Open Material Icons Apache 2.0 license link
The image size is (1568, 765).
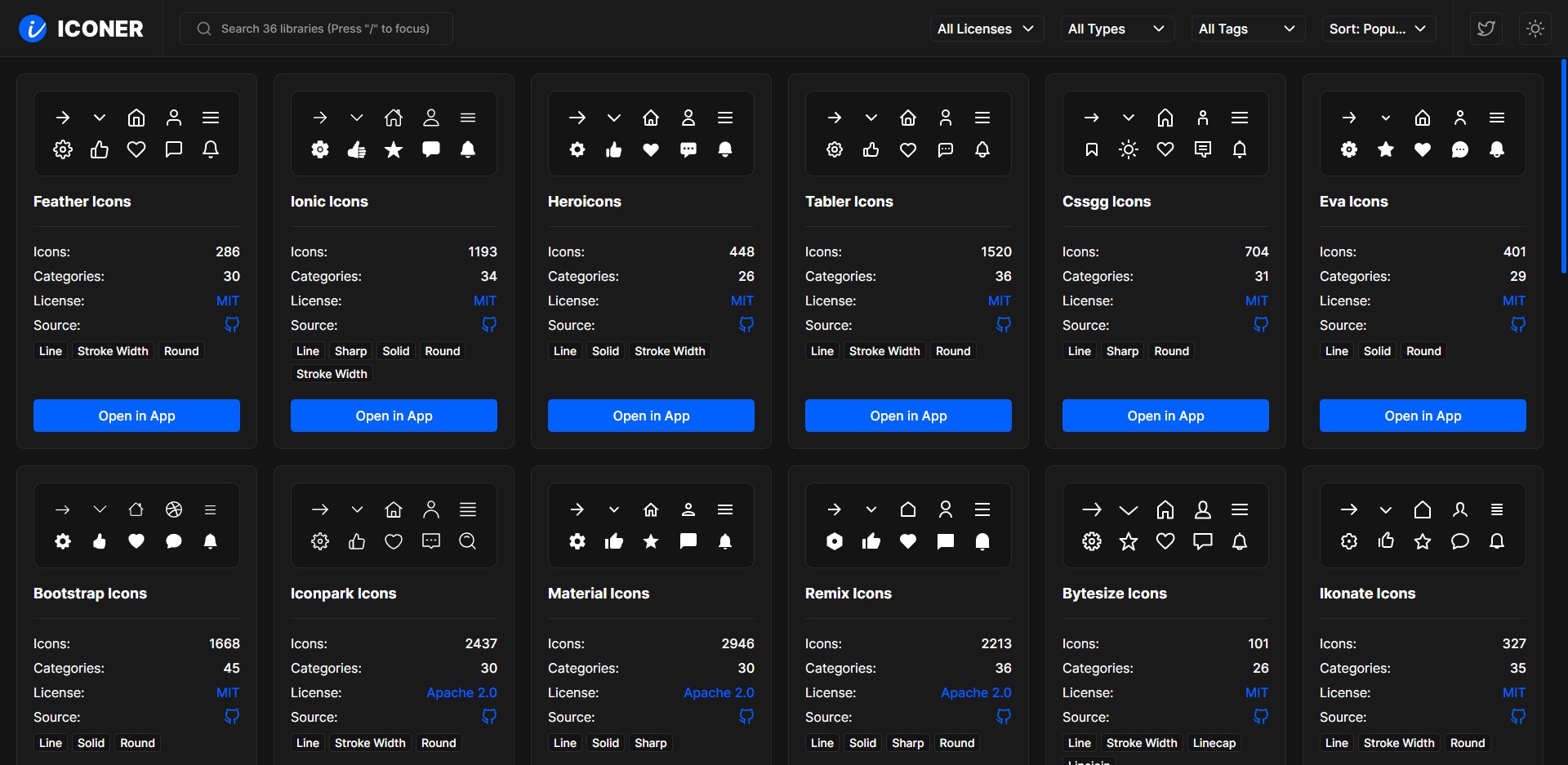(x=719, y=692)
